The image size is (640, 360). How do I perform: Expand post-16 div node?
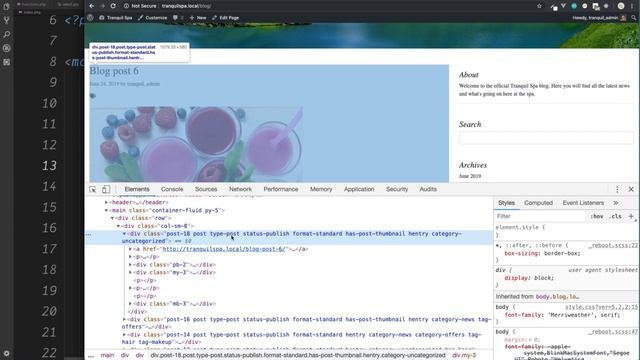pos(124,320)
